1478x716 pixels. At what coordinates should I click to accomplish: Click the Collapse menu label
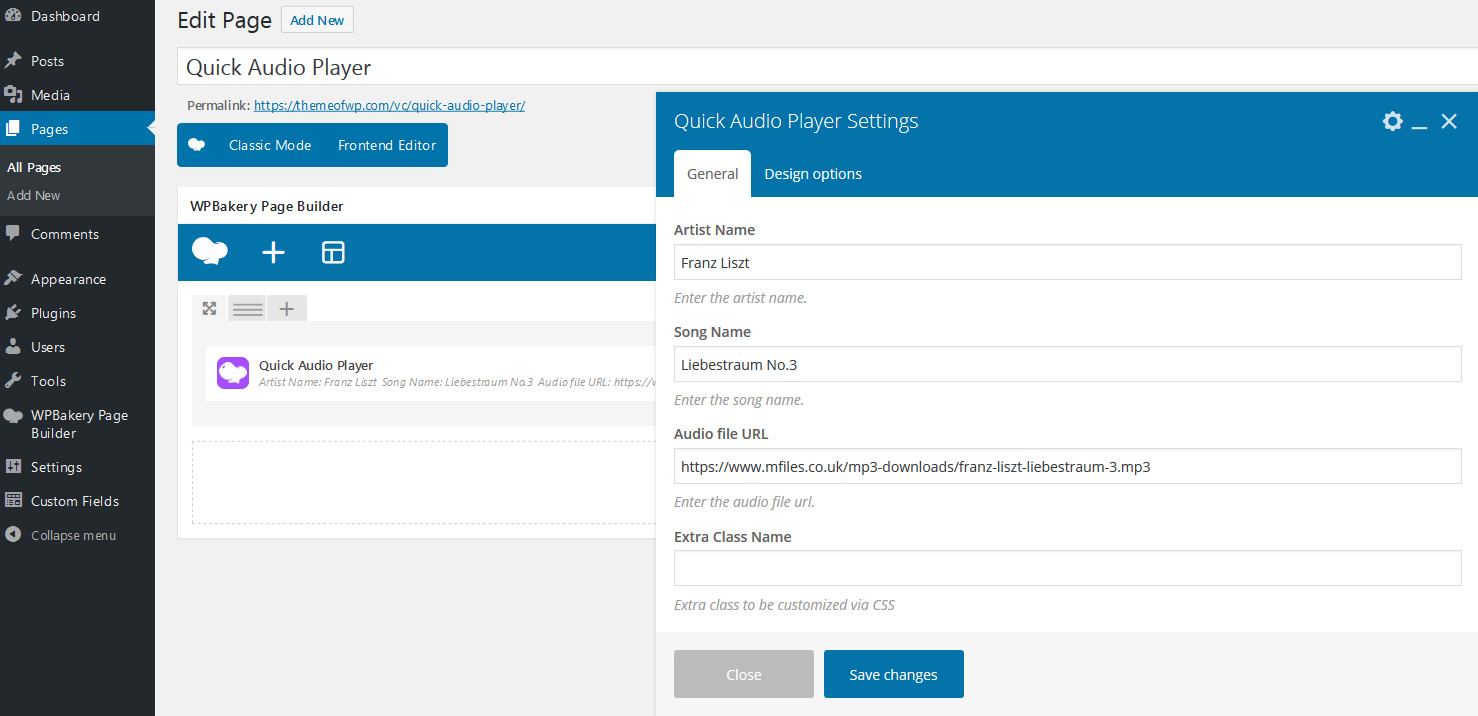pyautogui.click(x=73, y=535)
